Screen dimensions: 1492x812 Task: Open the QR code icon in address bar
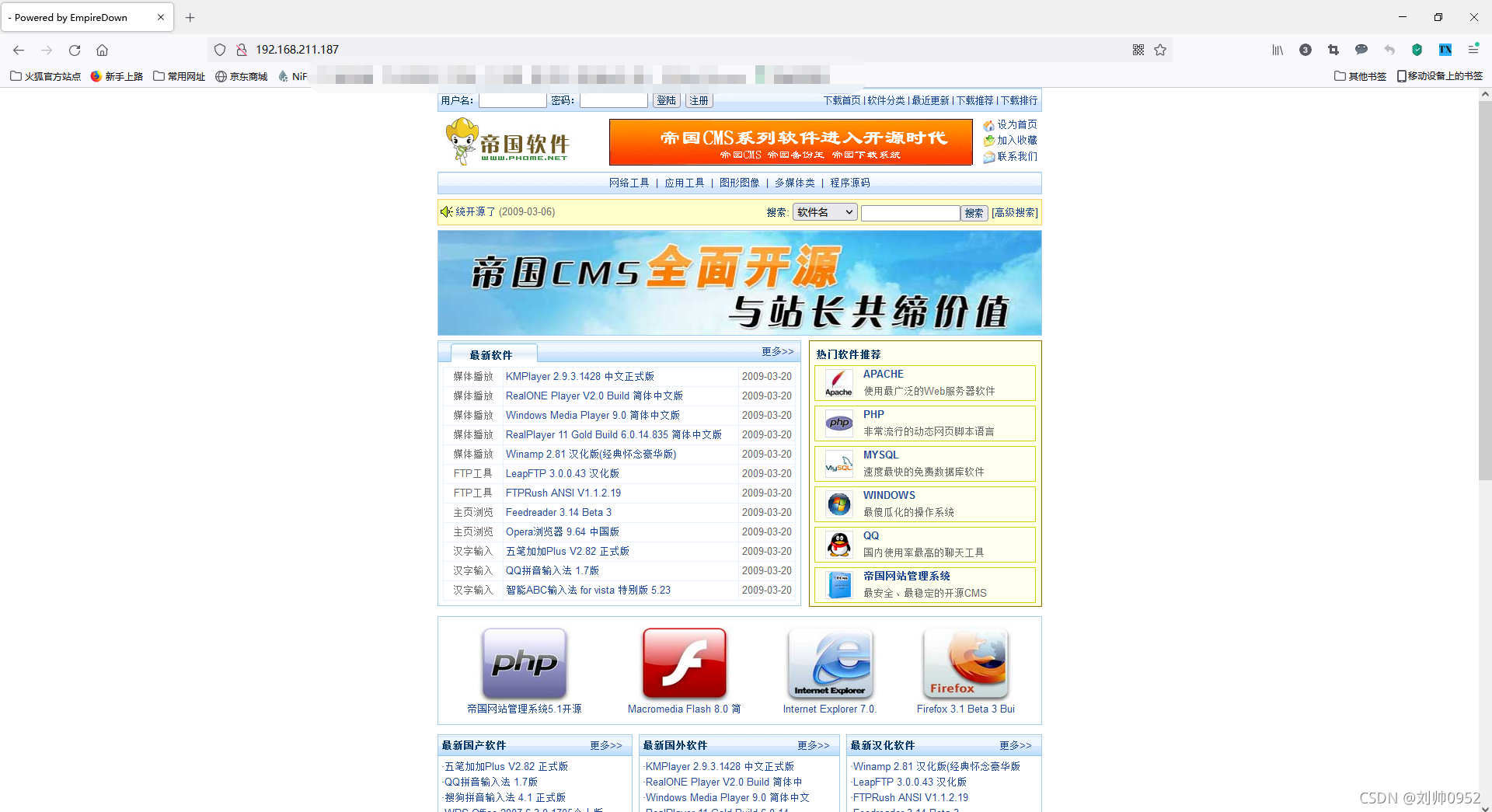click(1138, 50)
